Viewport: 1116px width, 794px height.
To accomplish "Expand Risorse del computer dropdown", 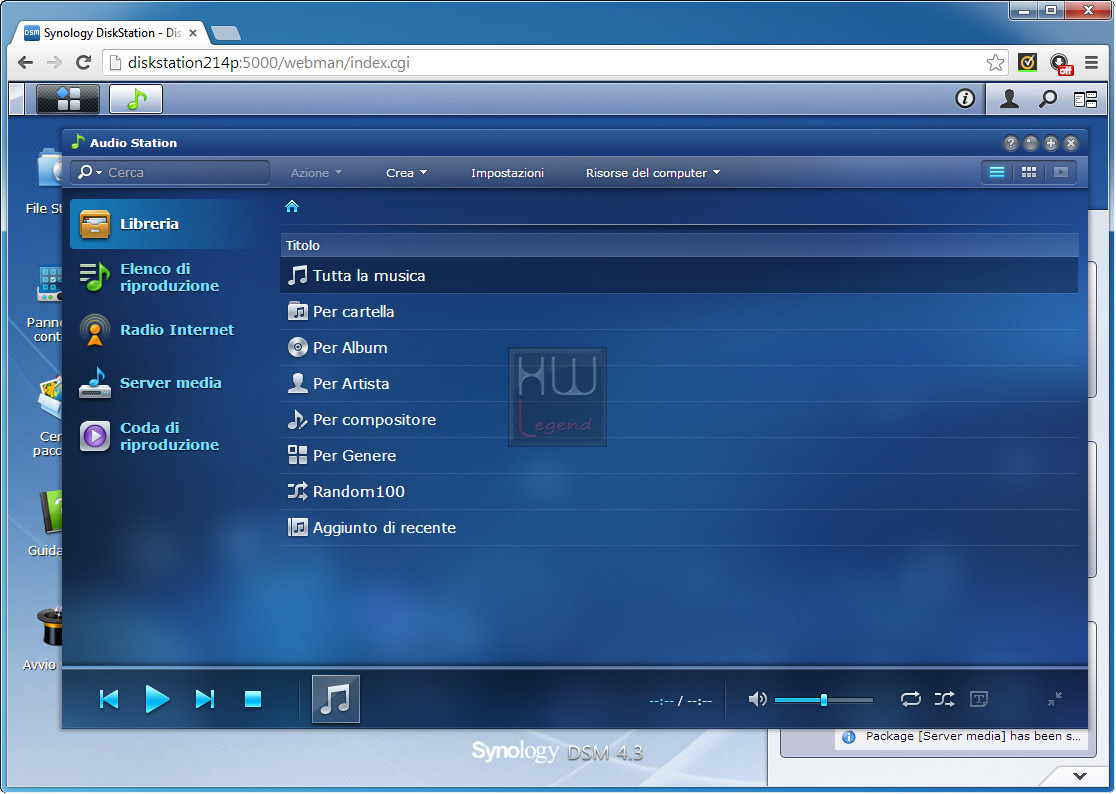I will click(653, 173).
